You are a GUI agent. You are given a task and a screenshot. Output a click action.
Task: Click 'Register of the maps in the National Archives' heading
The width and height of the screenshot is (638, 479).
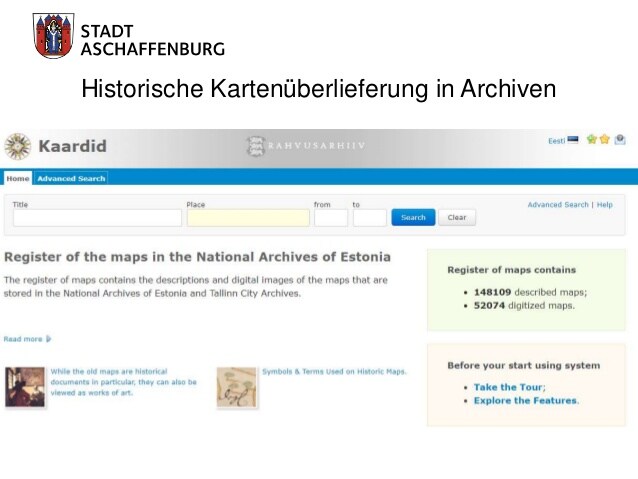[x=197, y=257]
